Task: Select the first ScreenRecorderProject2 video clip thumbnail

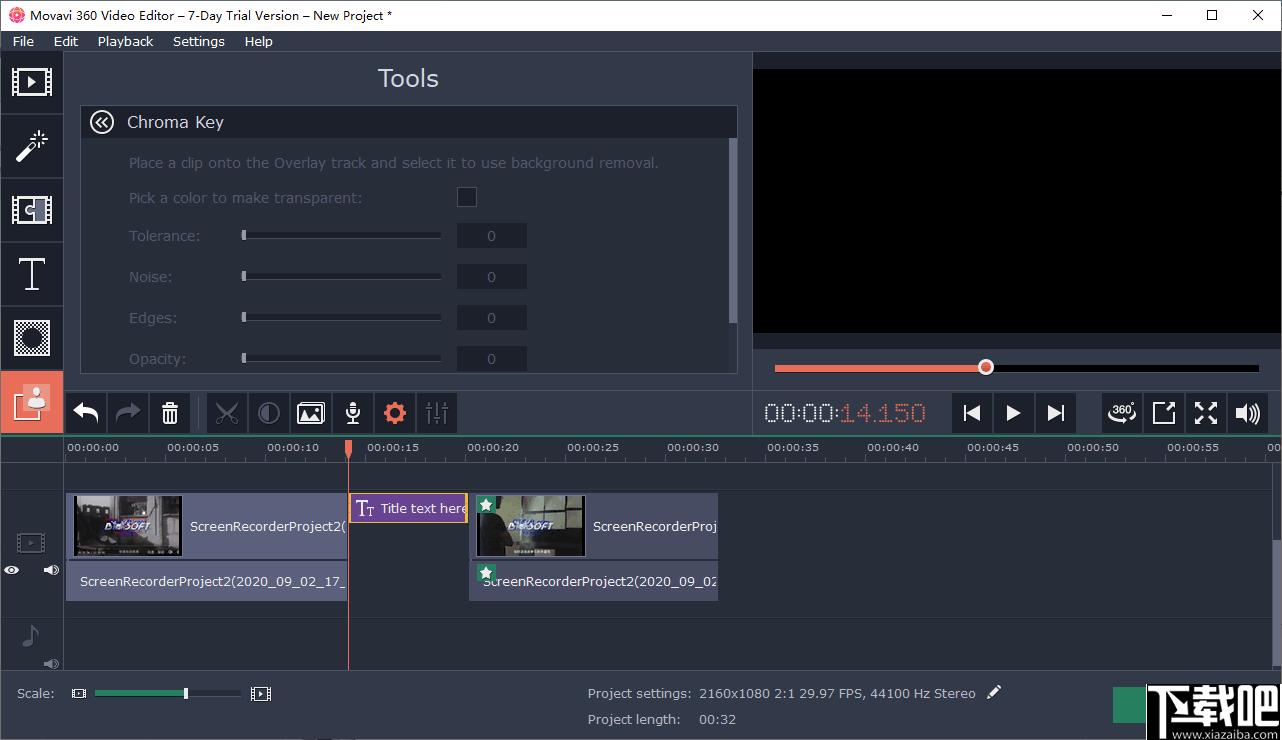Action: tap(128, 526)
